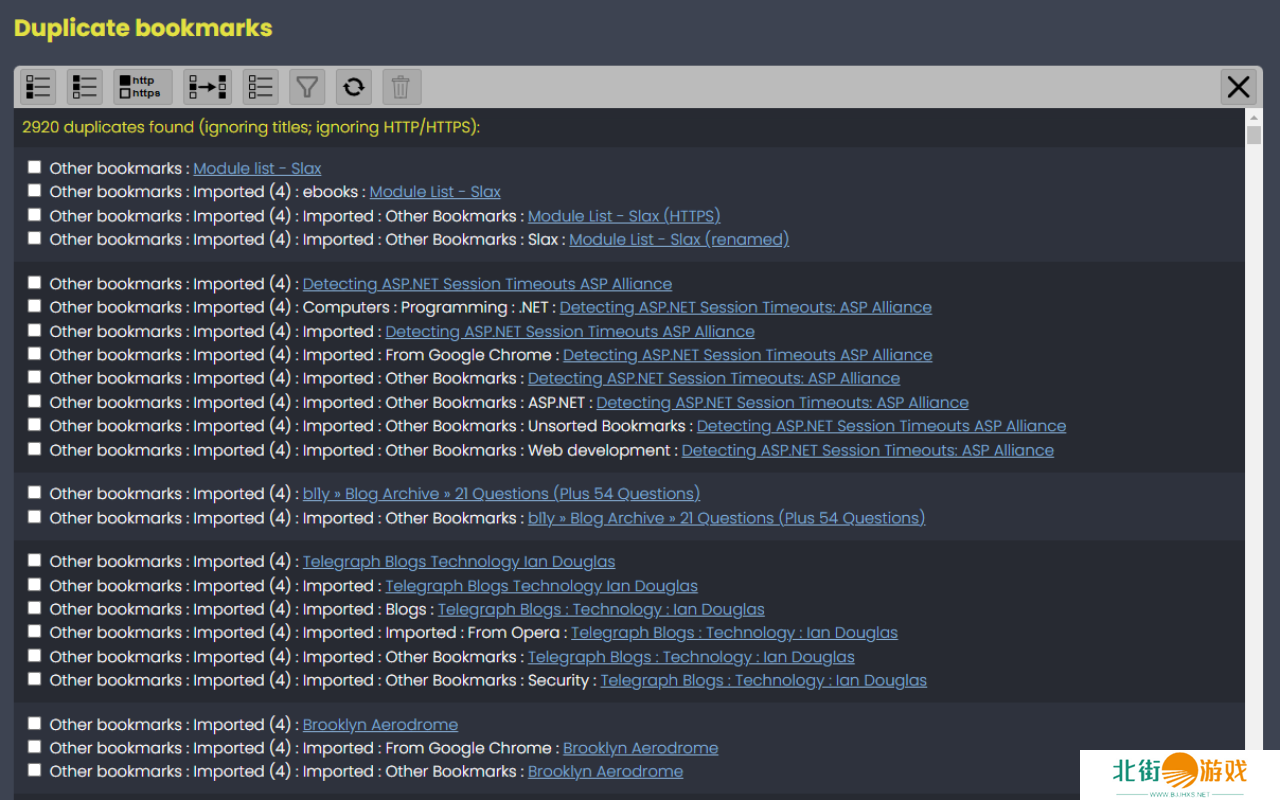Click the invert selection arrow icon
The height and width of the screenshot is (800, 1280).
point(207,87)
